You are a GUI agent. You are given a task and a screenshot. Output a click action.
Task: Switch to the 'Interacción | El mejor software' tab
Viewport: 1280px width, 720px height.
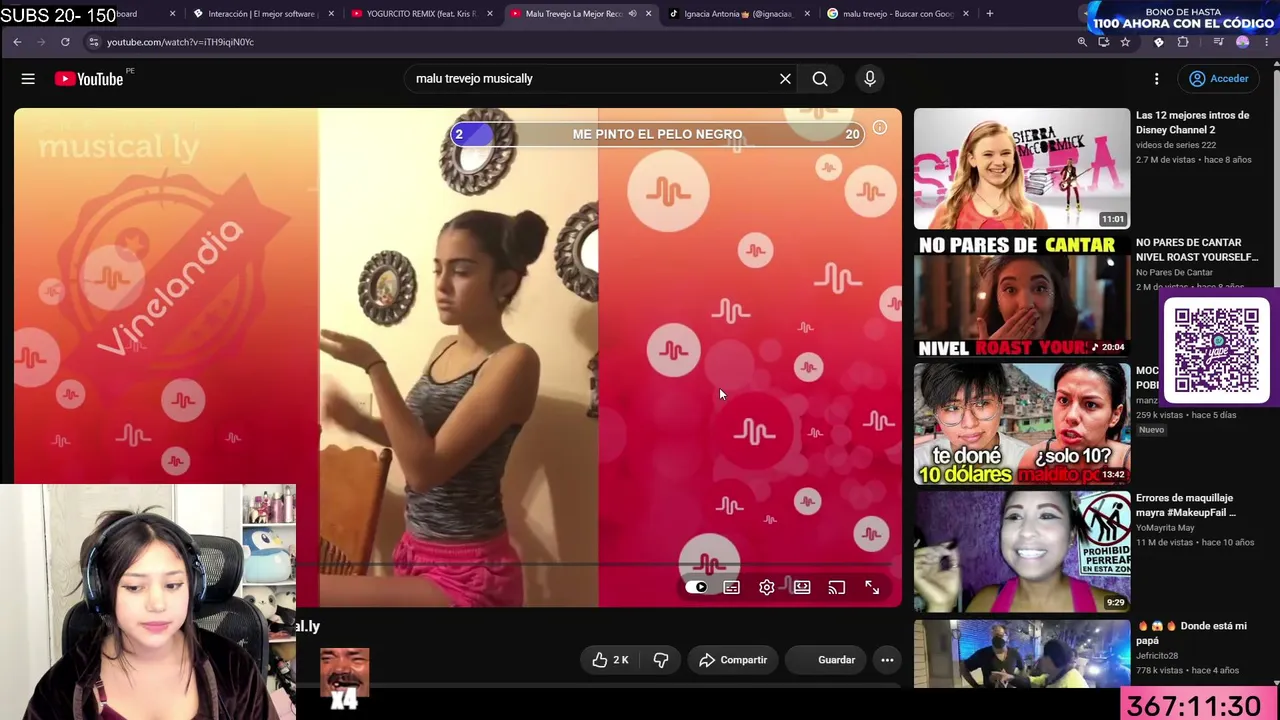pyautogui.click(x=262, y=14)
